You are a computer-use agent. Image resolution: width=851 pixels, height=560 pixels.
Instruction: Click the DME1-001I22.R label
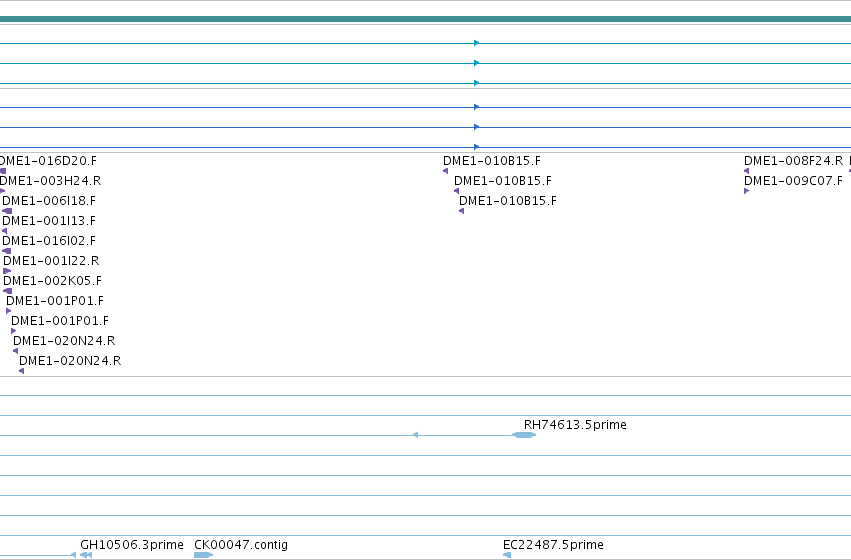pos(51,260)
